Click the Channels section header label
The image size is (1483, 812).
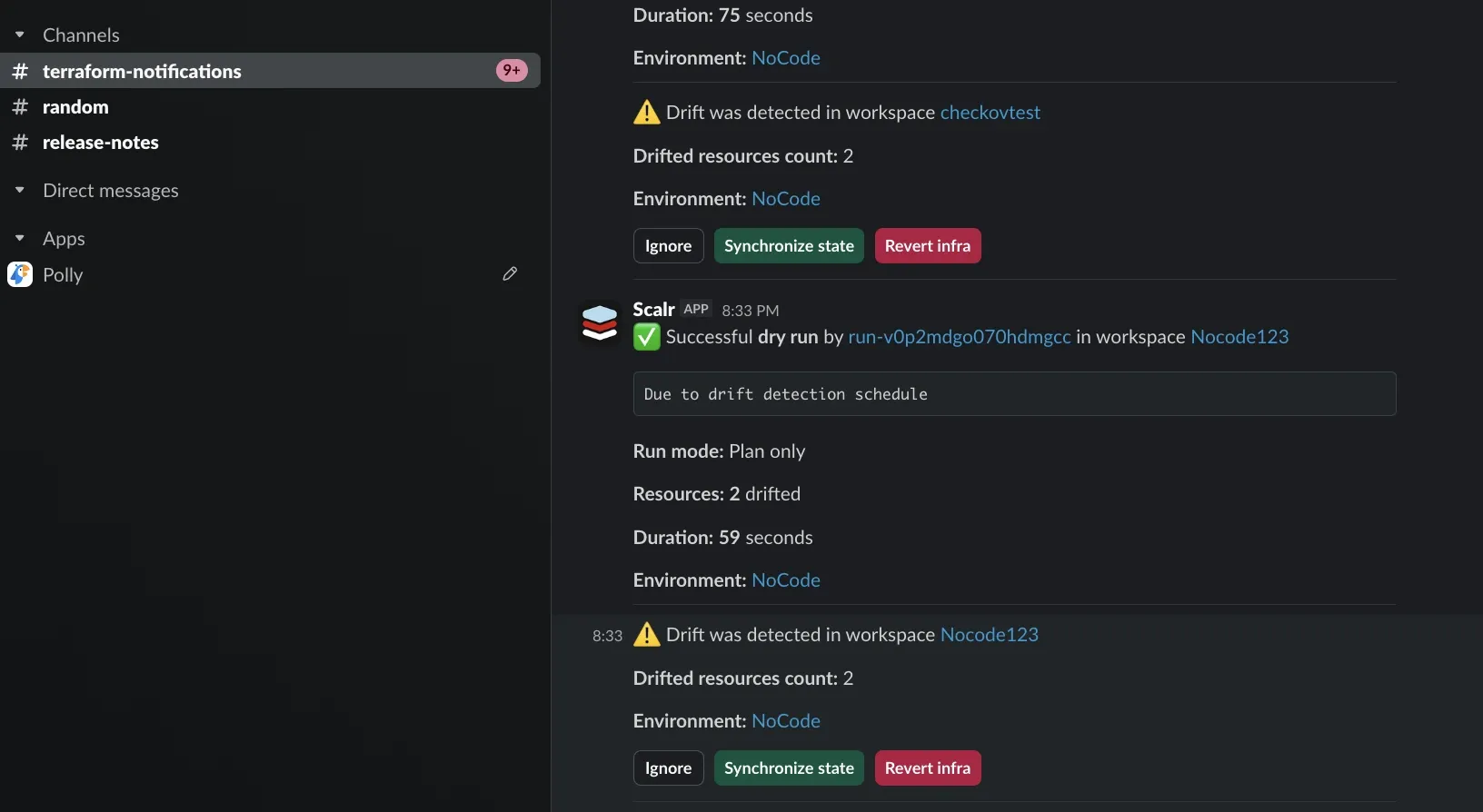click(81, 35)
